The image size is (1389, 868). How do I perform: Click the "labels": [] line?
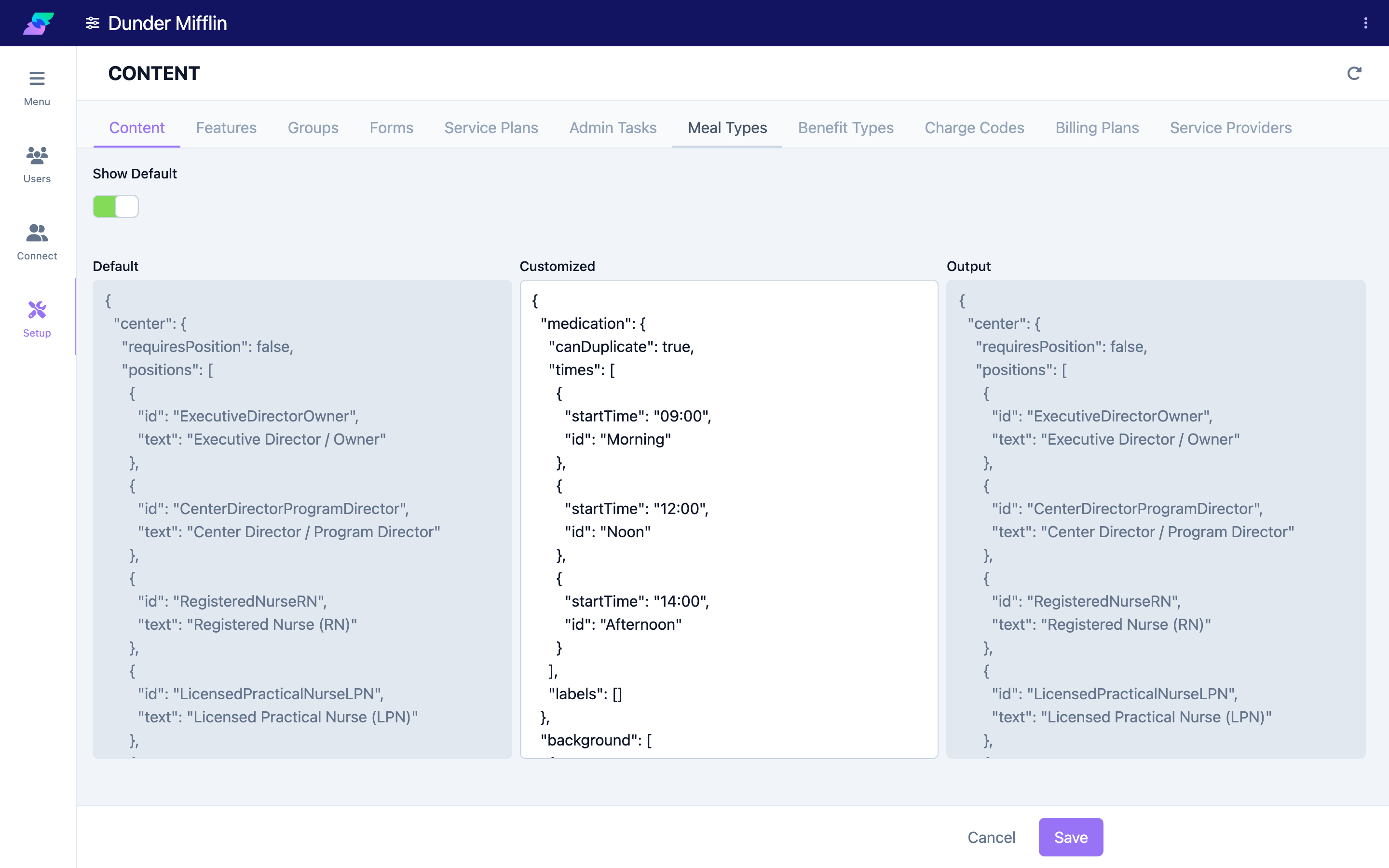(586, 694)
